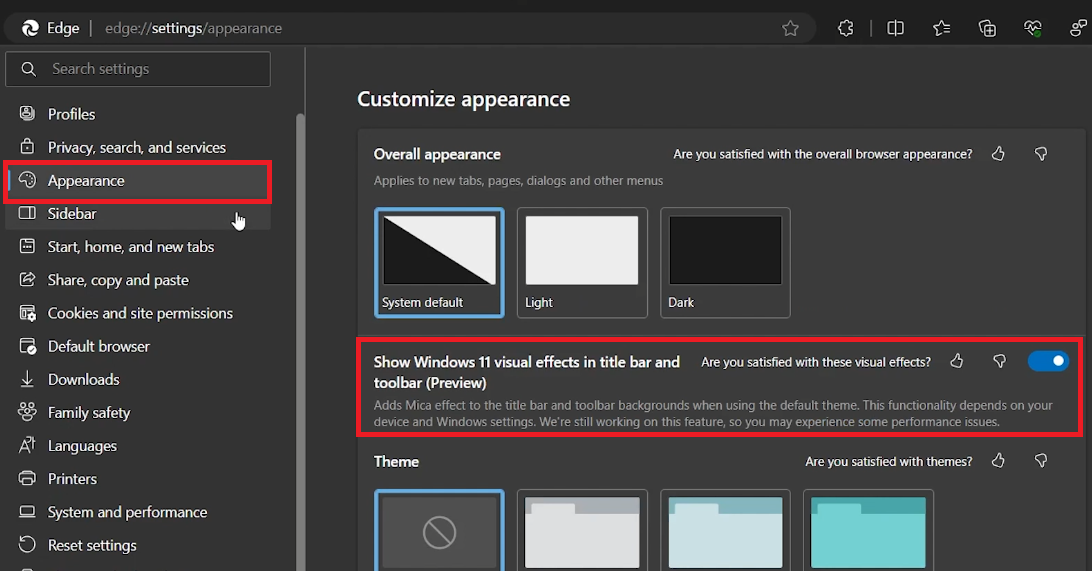
Task: Disable Windows 11 visual effects toggle
Action: pos(1047,361)
